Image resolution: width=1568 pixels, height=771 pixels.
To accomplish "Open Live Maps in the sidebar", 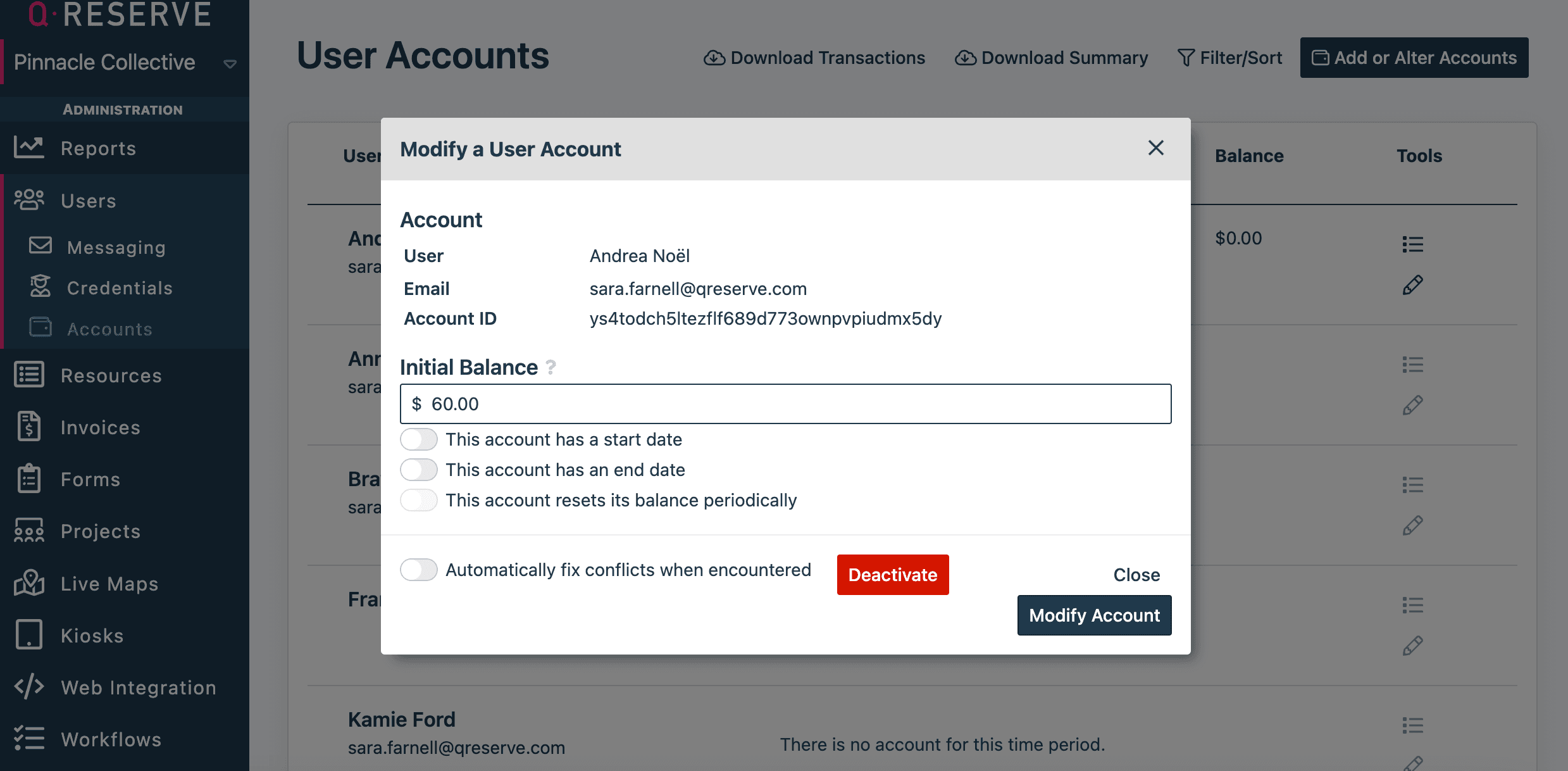I will tap(109, 584).
